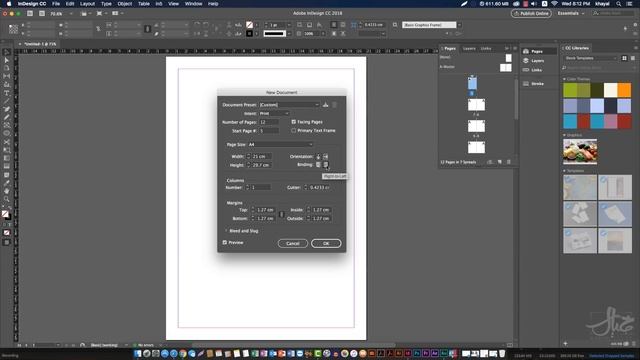The image size is (640, 360).
Task: Click the Publish Online button
Action: [531, 13]
